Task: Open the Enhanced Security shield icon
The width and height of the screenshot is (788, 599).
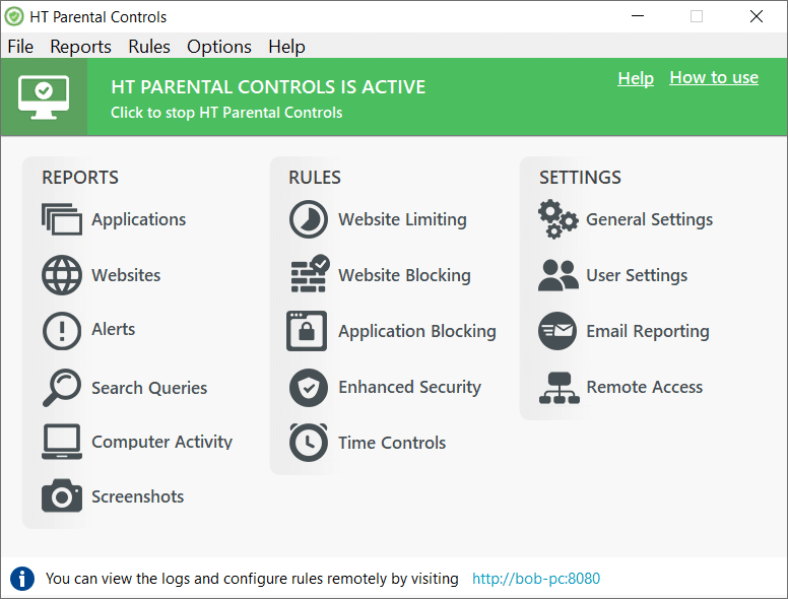Action: (x=309, y=387)
